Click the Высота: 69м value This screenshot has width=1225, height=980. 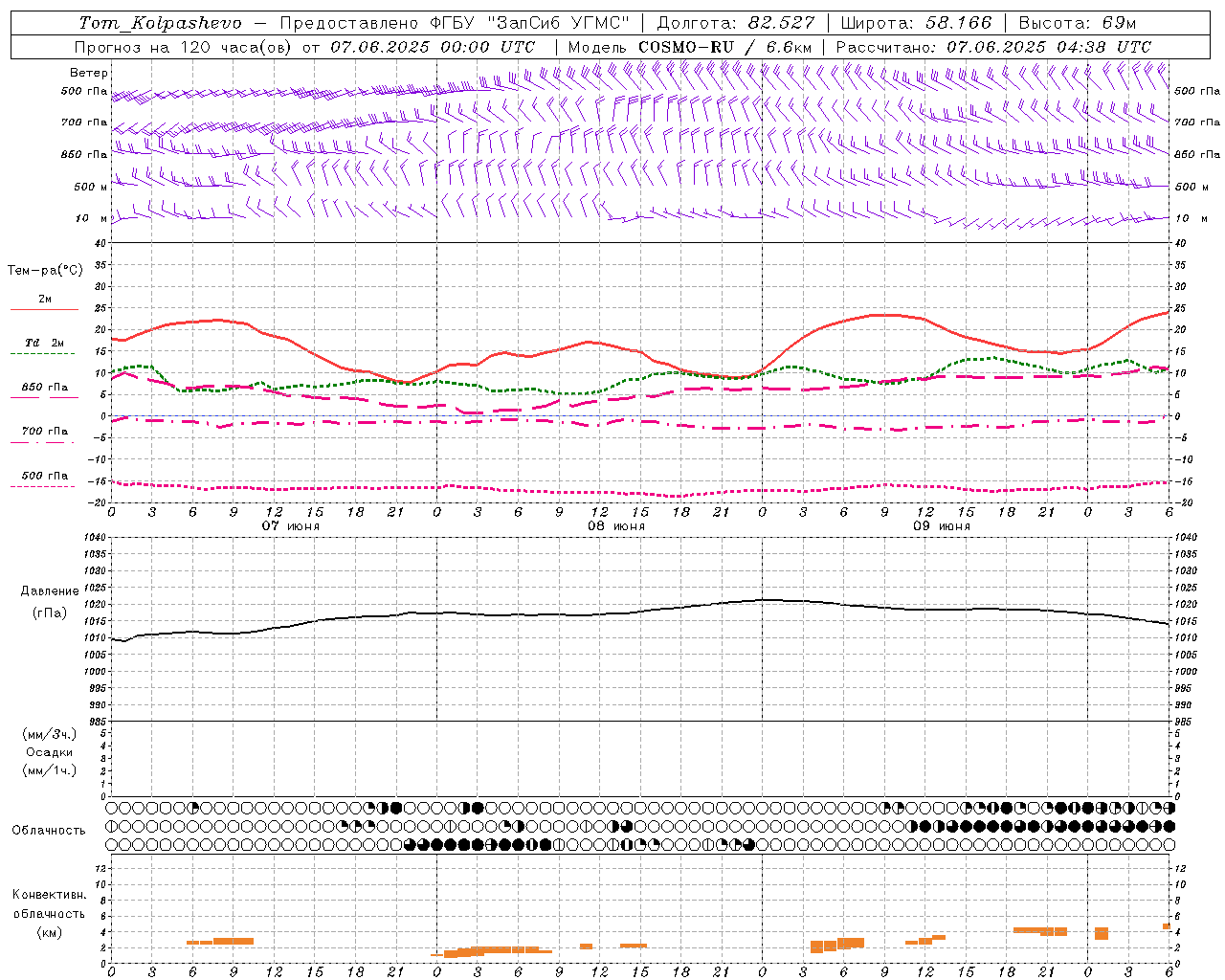(1077, 23)
